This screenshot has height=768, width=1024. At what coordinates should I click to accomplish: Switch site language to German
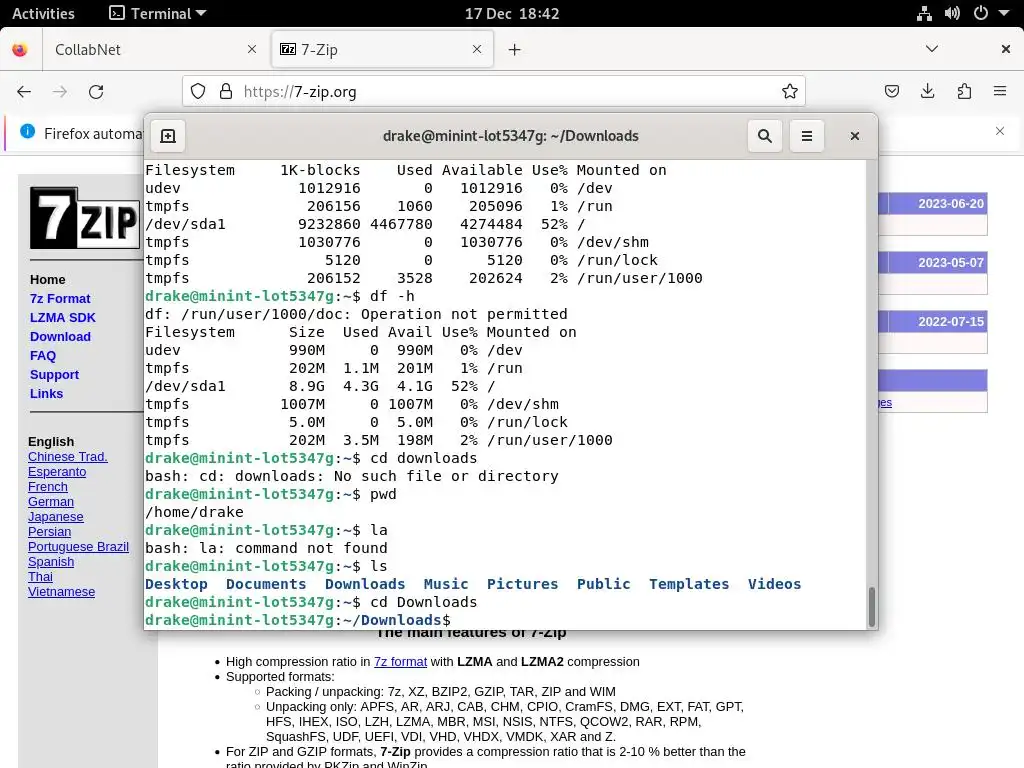(51, 502)
